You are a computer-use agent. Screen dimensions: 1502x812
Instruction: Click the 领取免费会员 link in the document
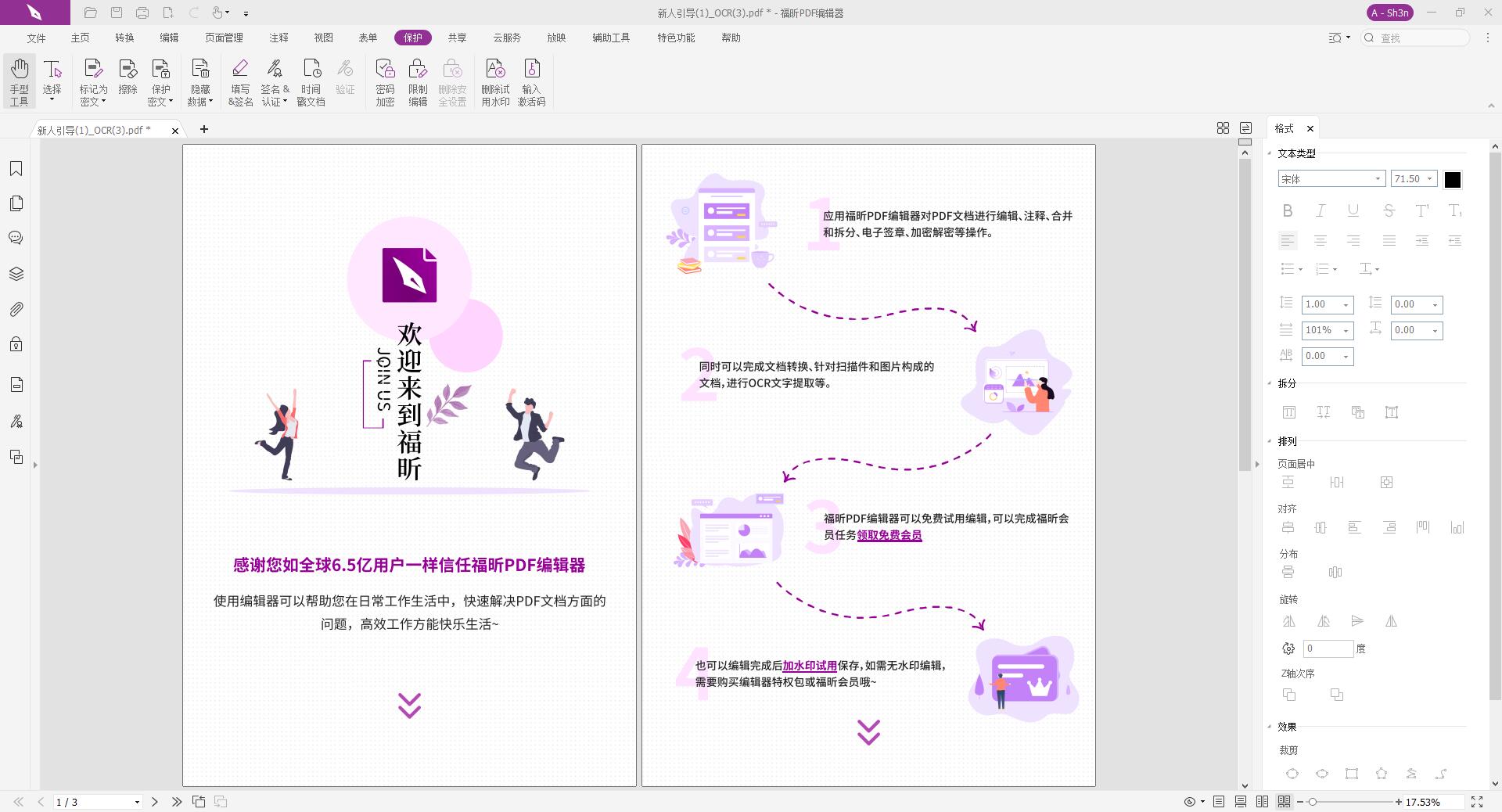(x=889, y=536)
